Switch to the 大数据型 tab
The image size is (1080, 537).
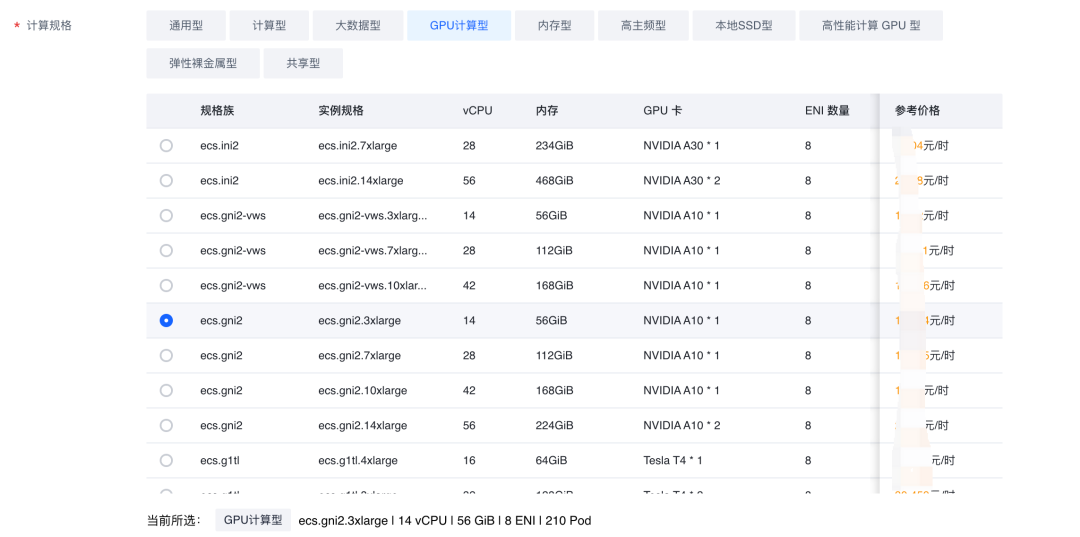[358, 26]
